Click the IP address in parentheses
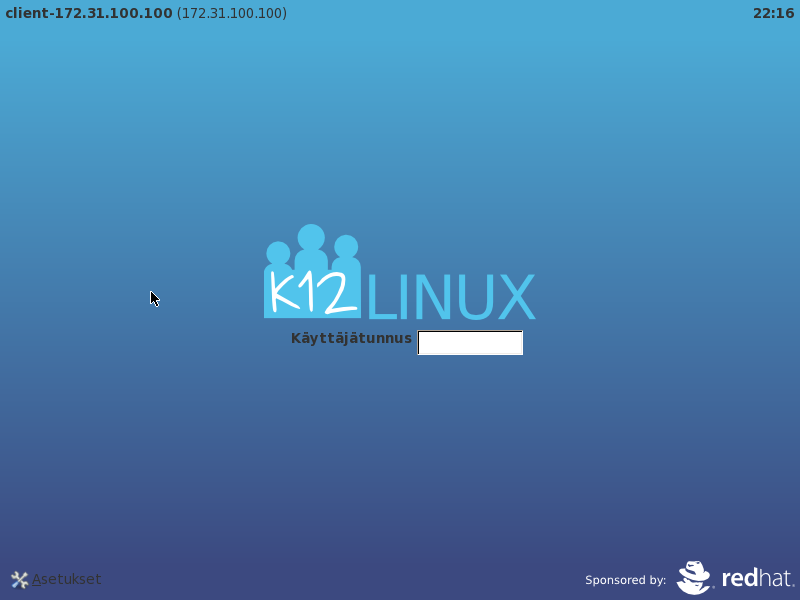This screenshot has height=600, width=800. pos(232,13)
